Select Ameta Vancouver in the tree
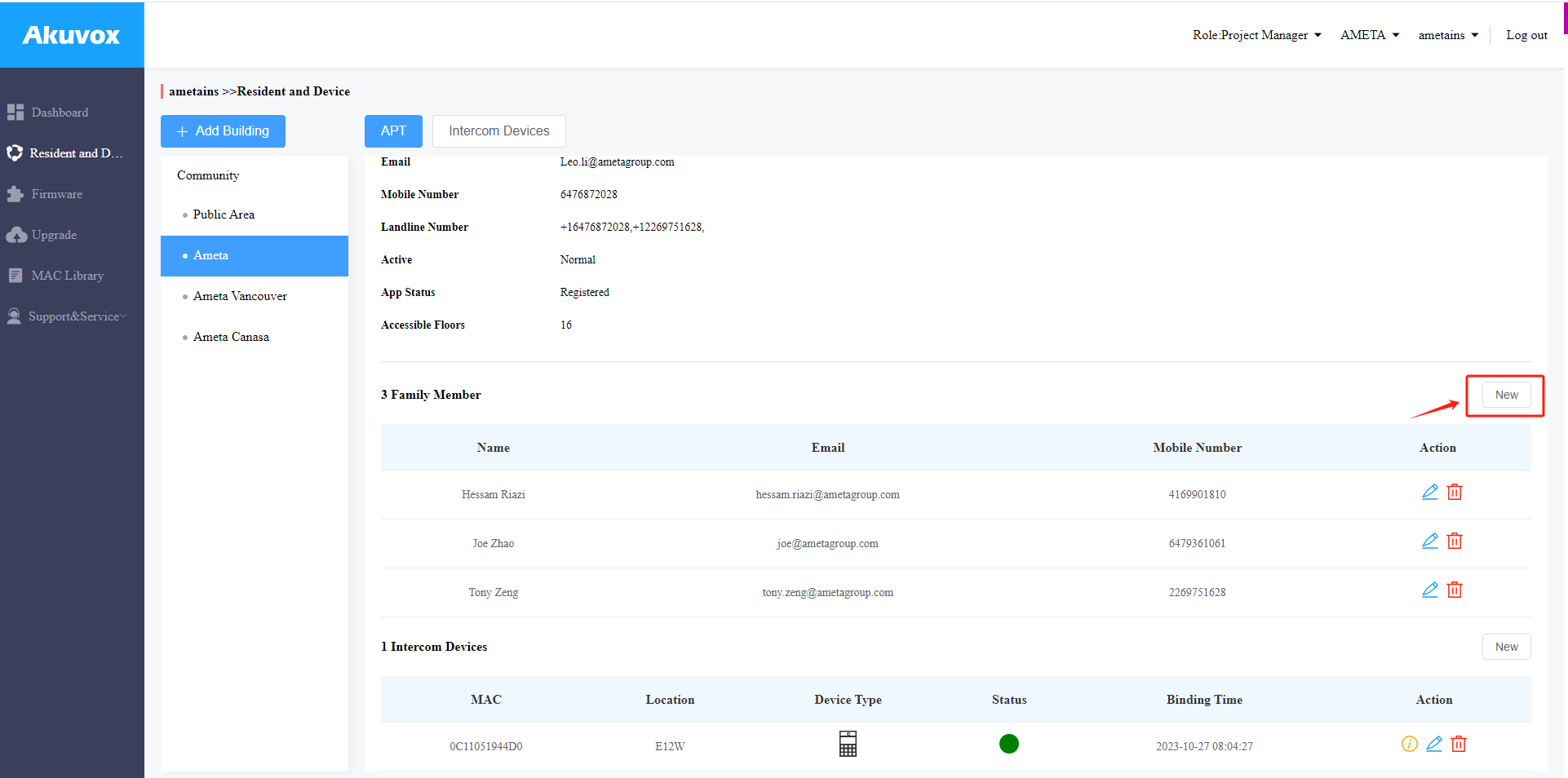The height and width of the screenshot is (778, 1568). point(240,296)
